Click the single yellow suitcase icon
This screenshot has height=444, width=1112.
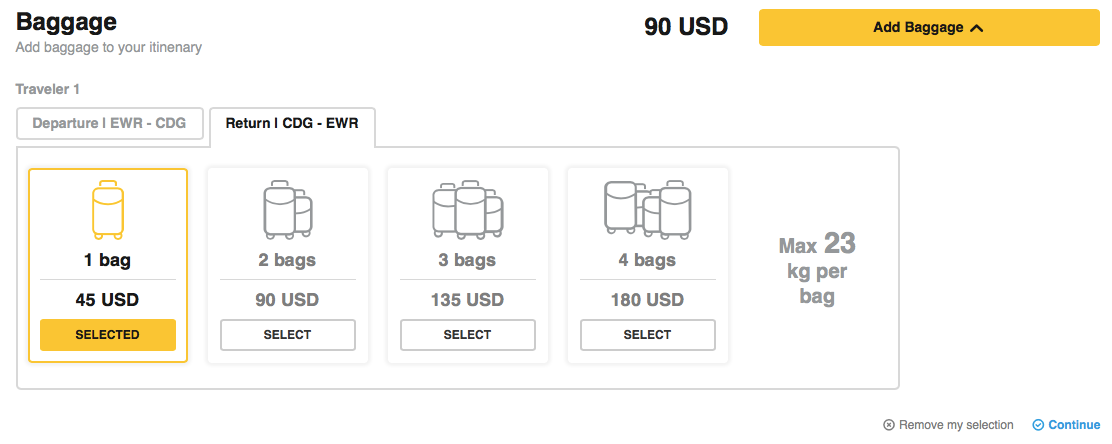click(108, 210)
